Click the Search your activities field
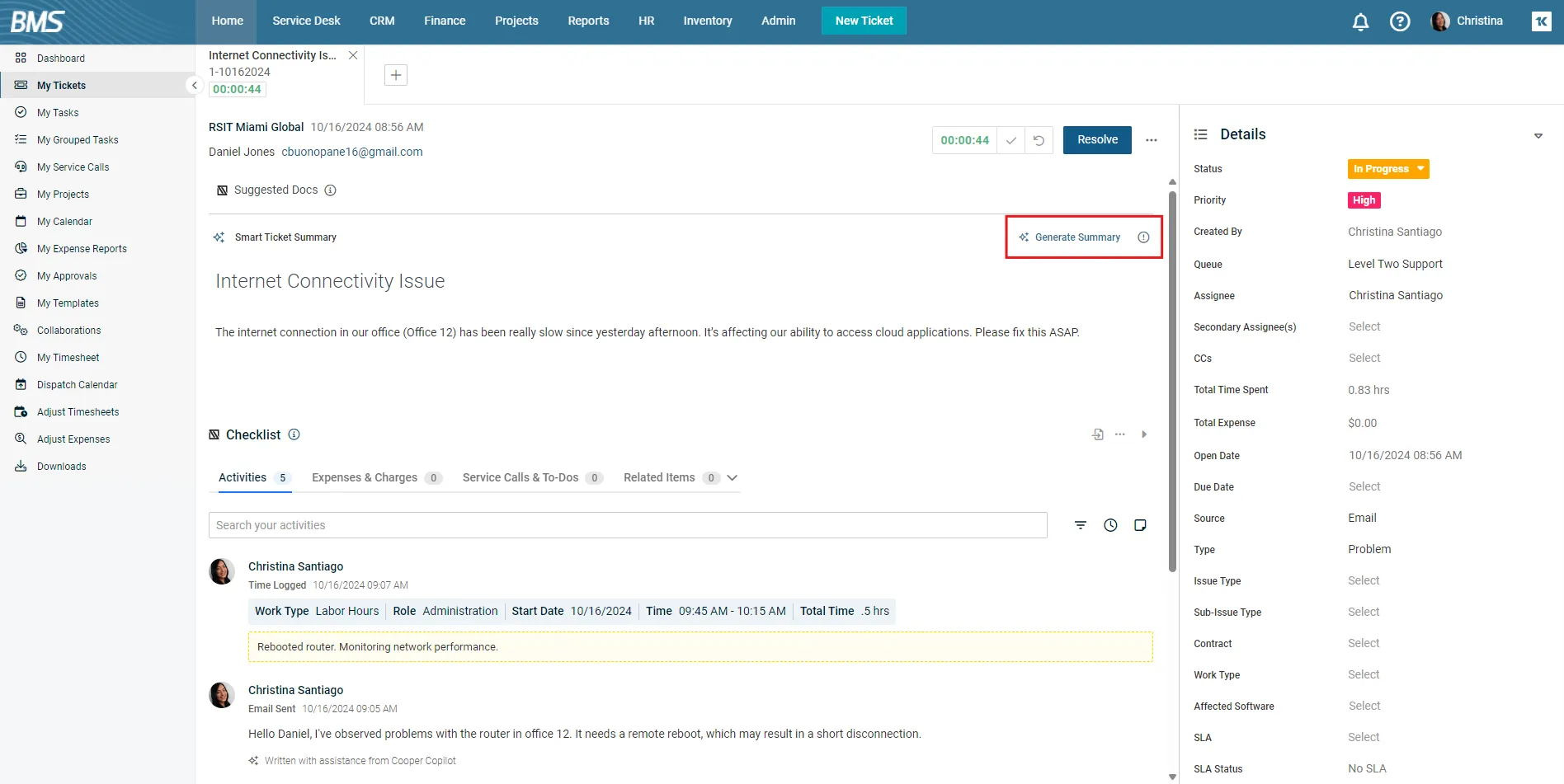Screen dimensions: 1564x784 [627, 525]
